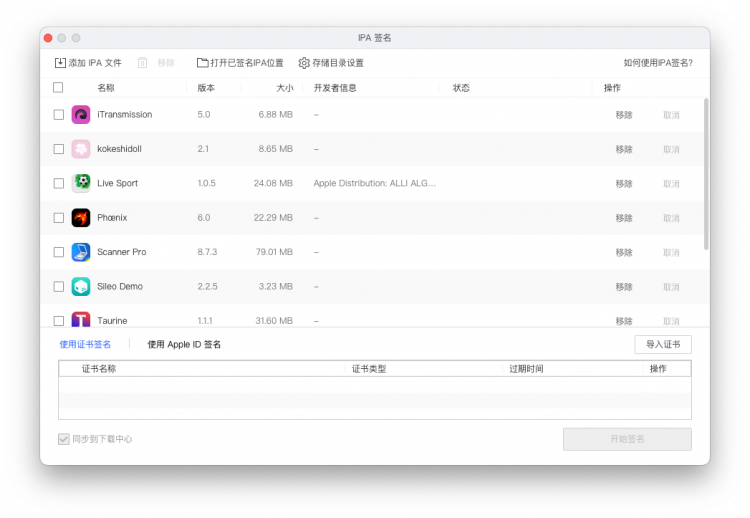Click the Live Sport soccer icon
The width and height of the screenshot is (750, 518).
pos(81,183)
